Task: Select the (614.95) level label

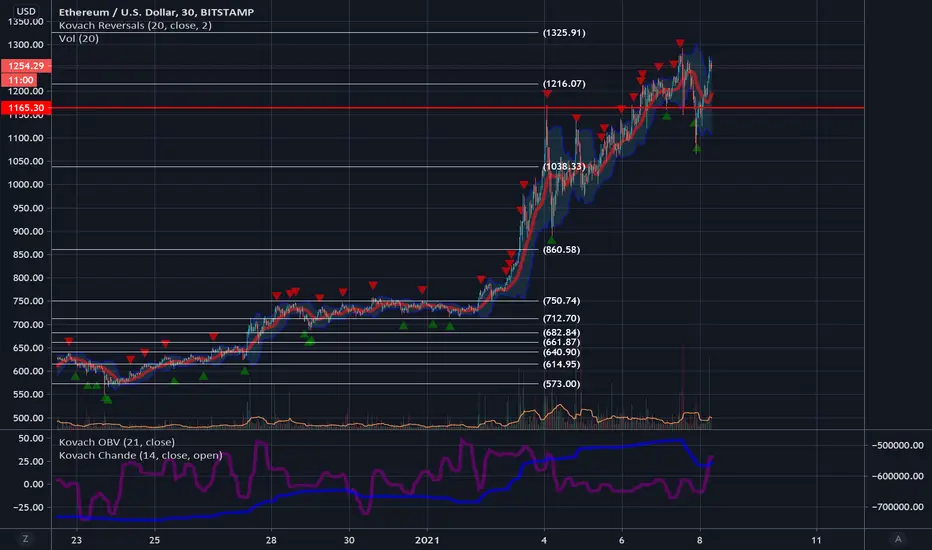Action: click(x=561, y=364)
